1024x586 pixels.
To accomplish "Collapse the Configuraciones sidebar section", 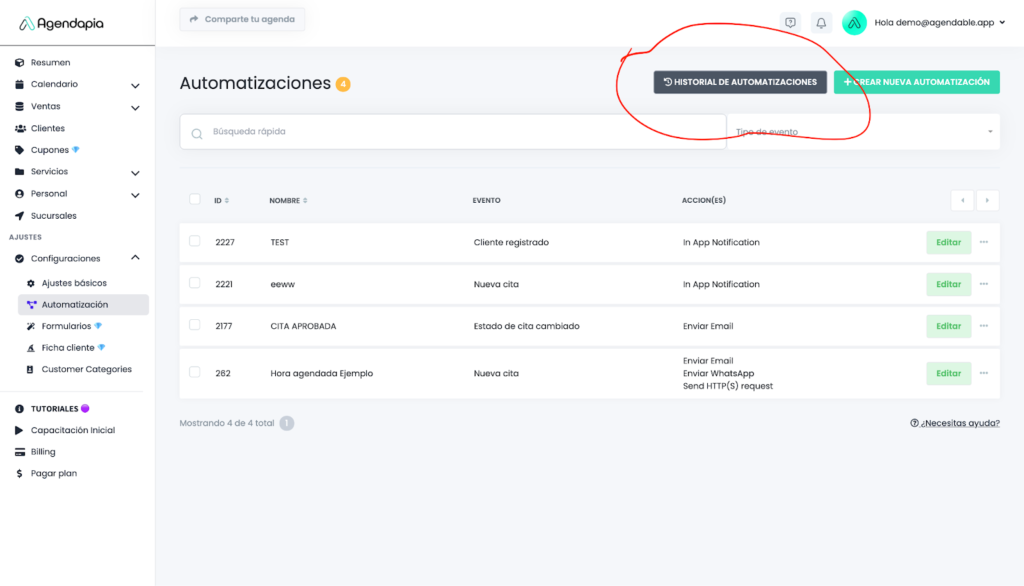I will click(135, 258).
